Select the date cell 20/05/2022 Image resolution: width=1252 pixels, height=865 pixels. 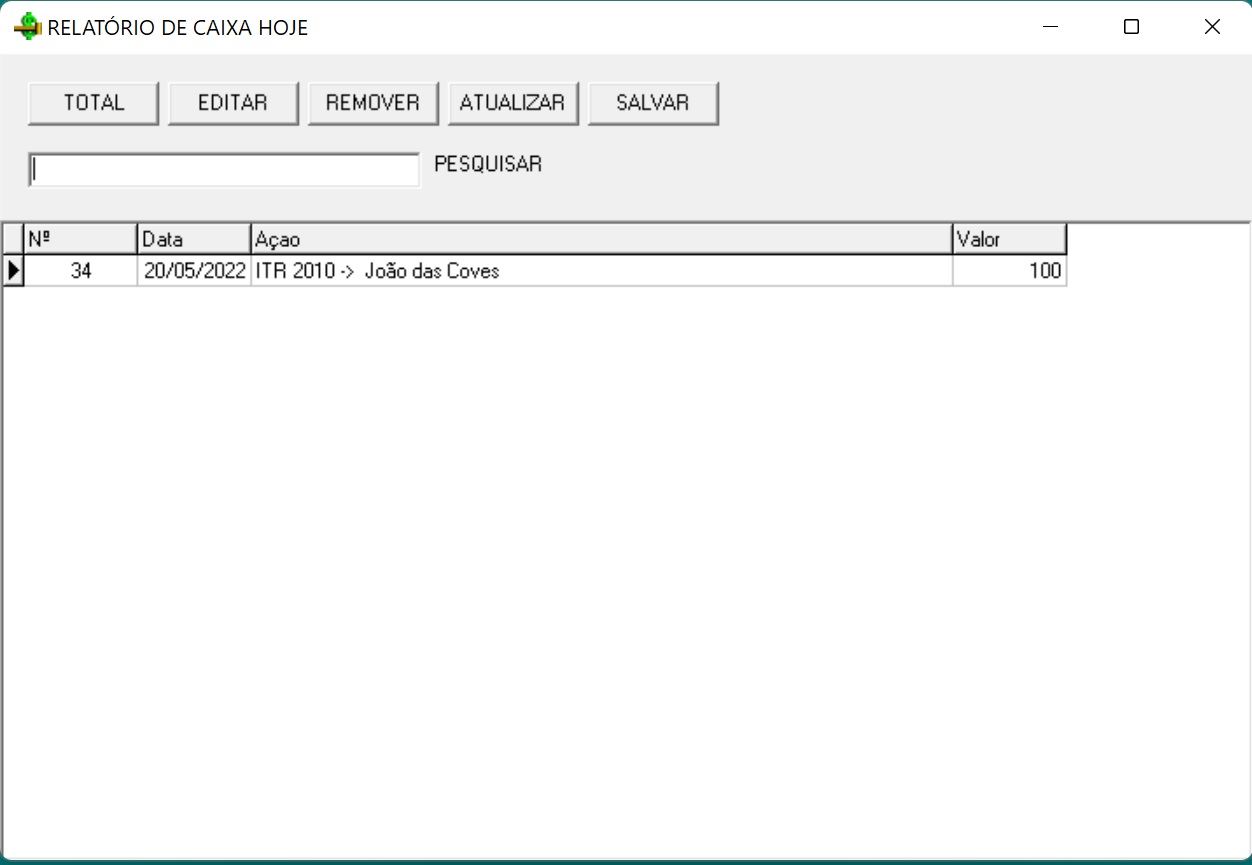click(194, 271)
